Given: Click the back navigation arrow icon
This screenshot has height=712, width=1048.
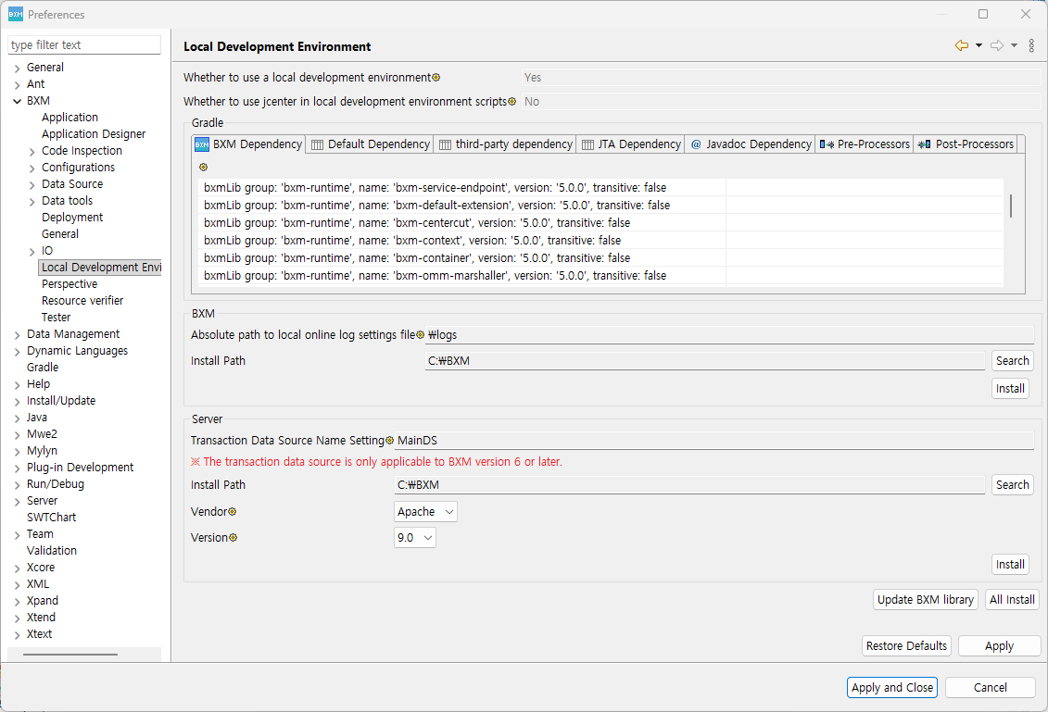Looking at the screenshot, I should (961, 46).
